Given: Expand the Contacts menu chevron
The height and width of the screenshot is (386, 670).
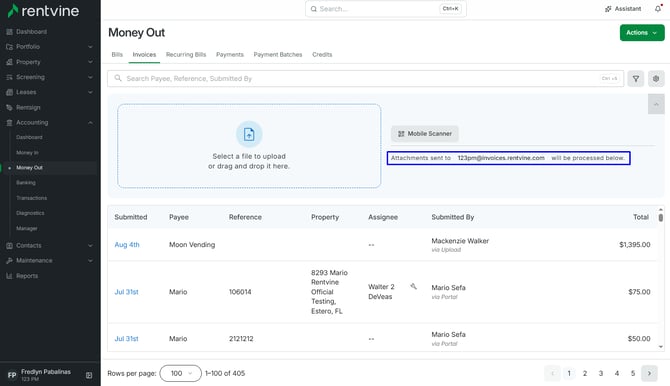Looking at the screenshot, I should point(90,245).
